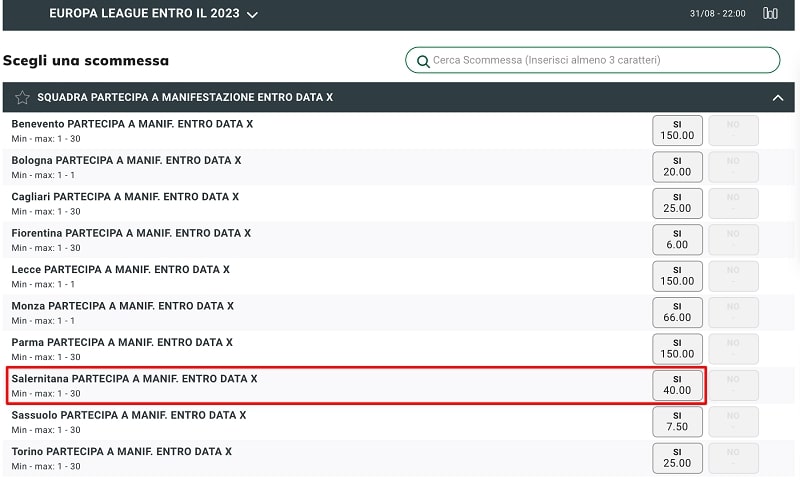This screenshot has height=480, width=800.
Task: Click the Salernitana Partecipa a Manif. row label
Action: click(x=134, y=379)
